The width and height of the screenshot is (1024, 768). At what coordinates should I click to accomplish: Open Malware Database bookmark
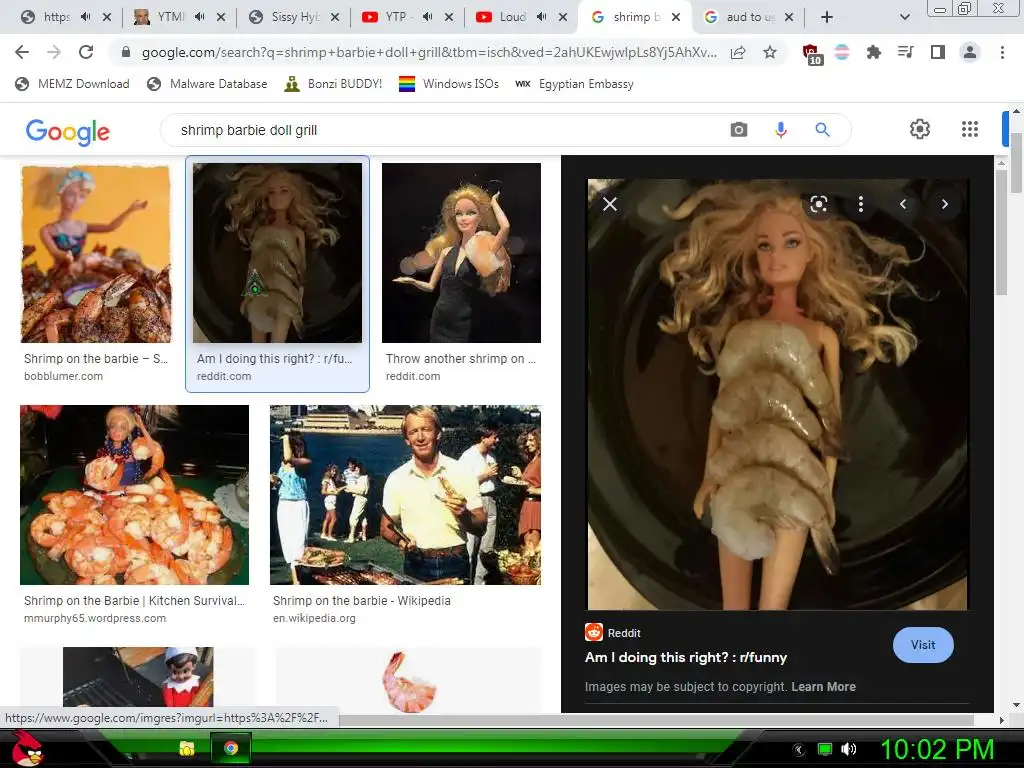pos(207,84)
